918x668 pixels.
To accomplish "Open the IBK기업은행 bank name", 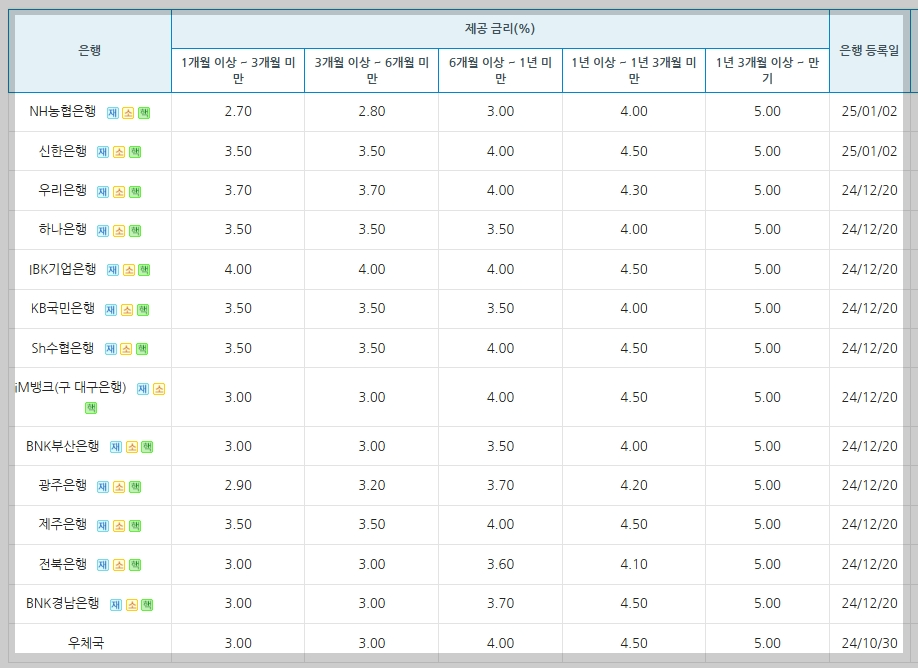I will (x=63, y=269).
